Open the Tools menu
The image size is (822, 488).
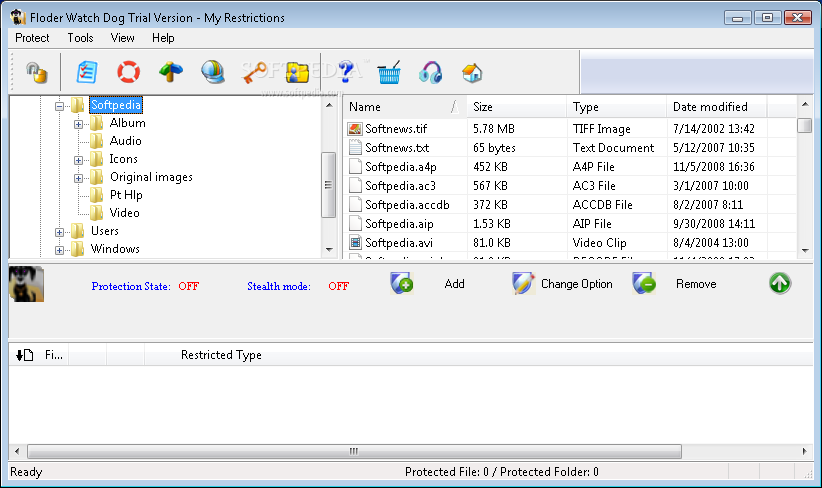click(80, 38)
